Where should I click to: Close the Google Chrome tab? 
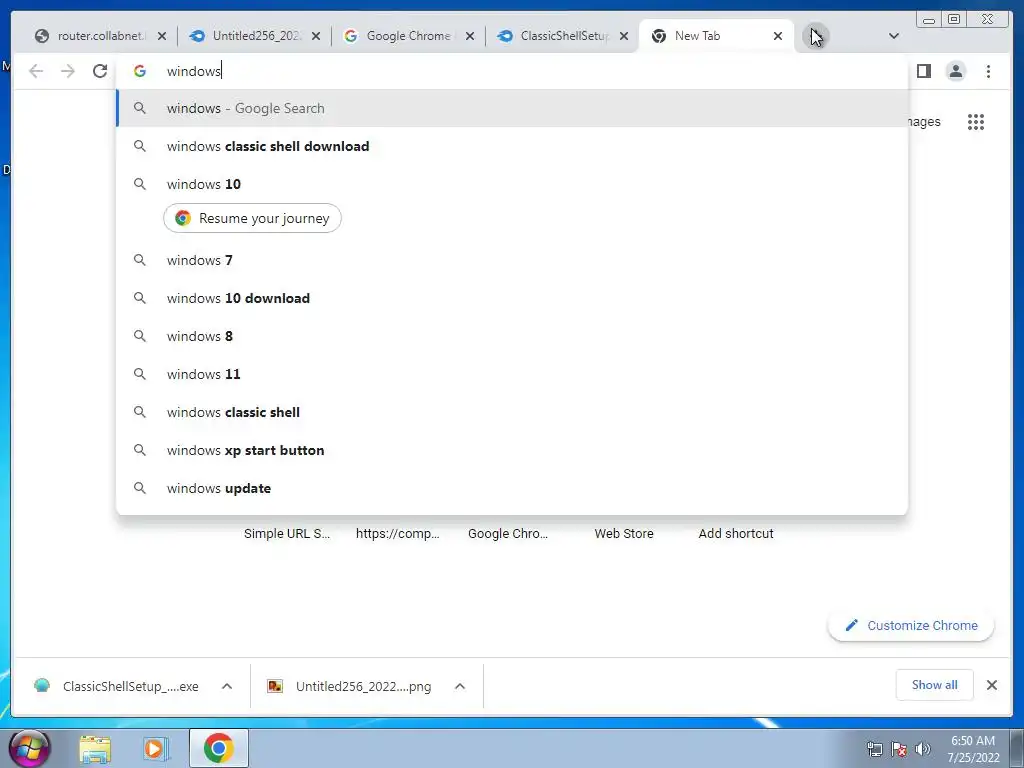pos(470,36)
